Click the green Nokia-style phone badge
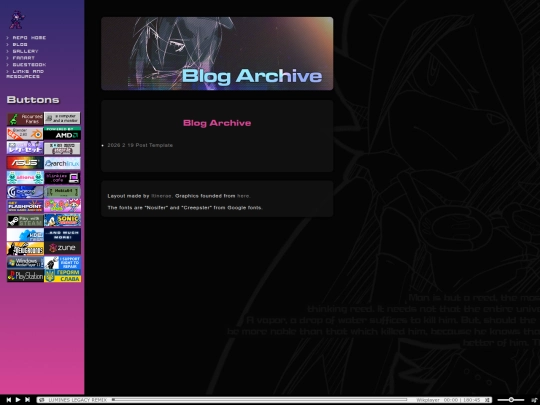Viewport: 540px width, 405px height. 62,191
